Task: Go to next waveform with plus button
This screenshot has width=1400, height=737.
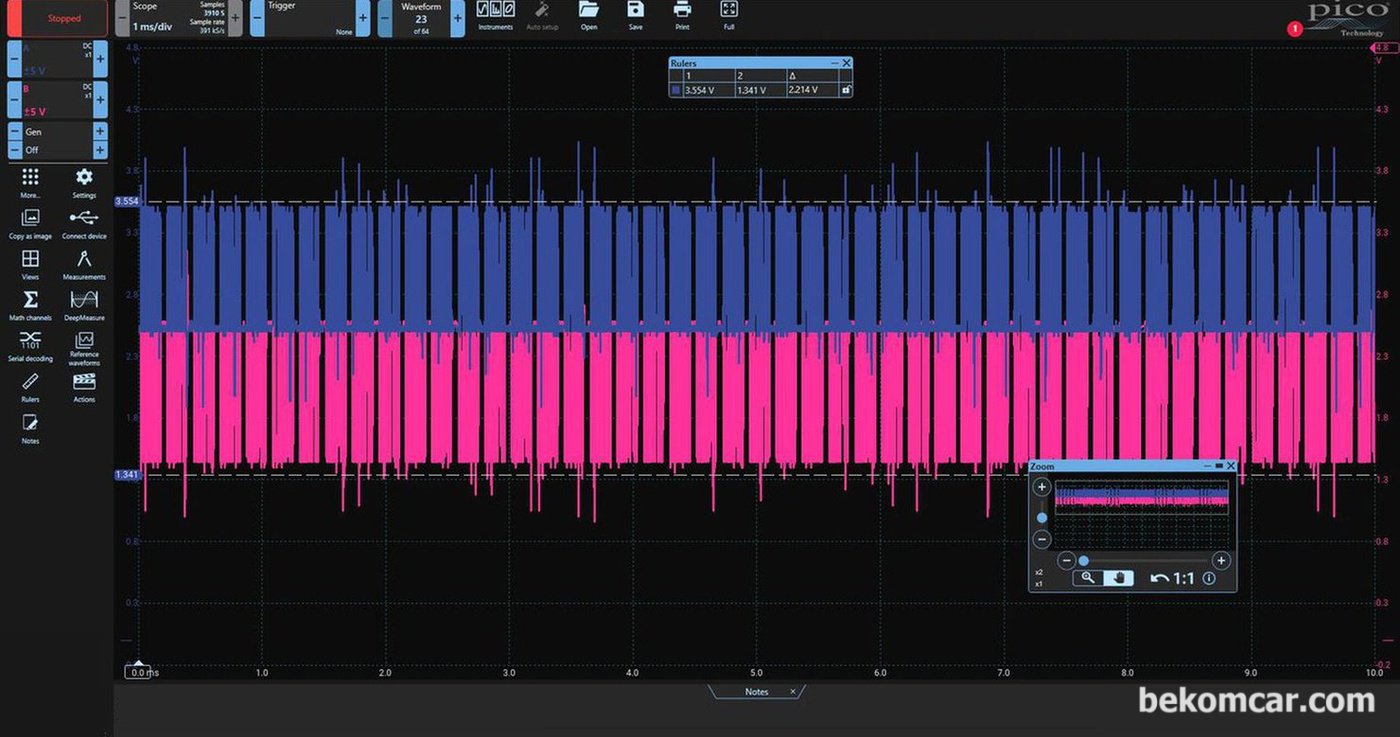Action: (x=457, y=18)
